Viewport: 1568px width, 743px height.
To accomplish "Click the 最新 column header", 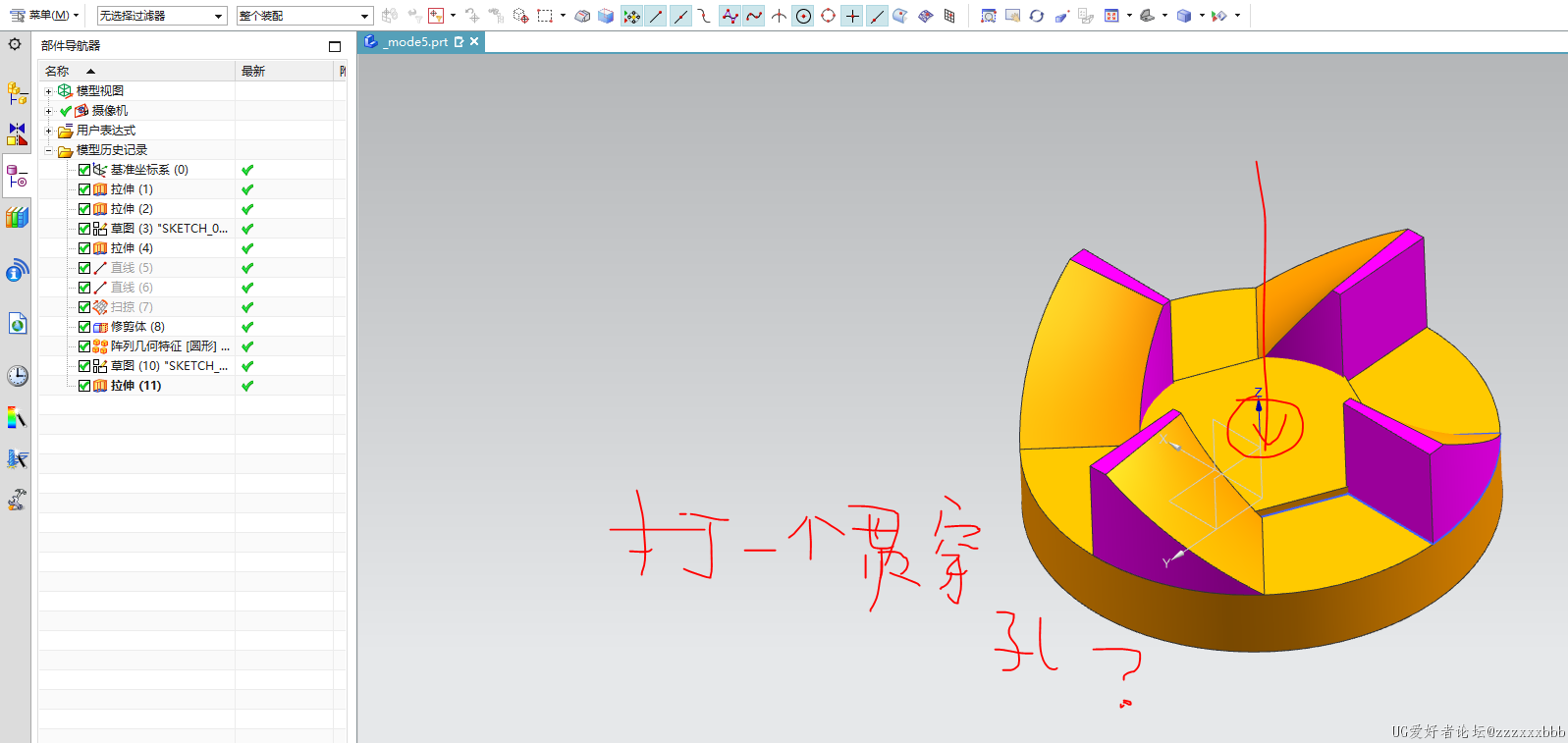I will (285, 71).
